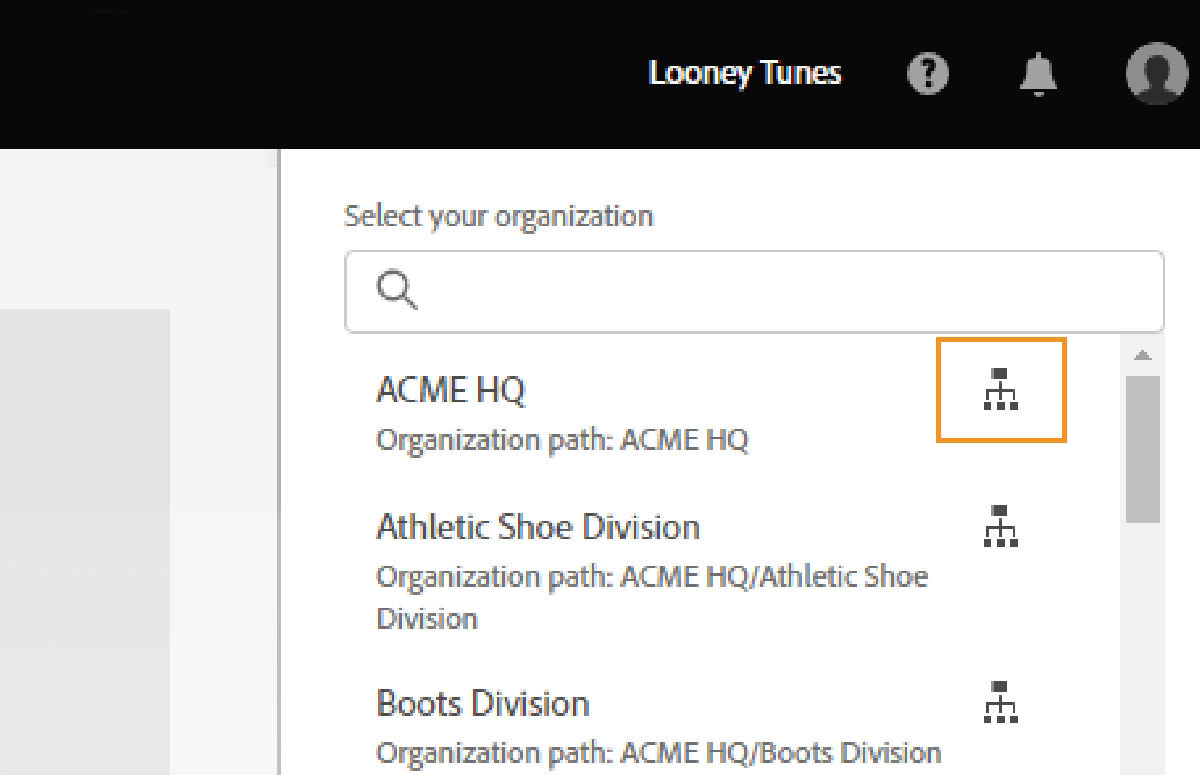Click the scrollbar track below the thumb
This screenshot has height=775, width=1200.
pyautogui.click(x=1143, y=648)
